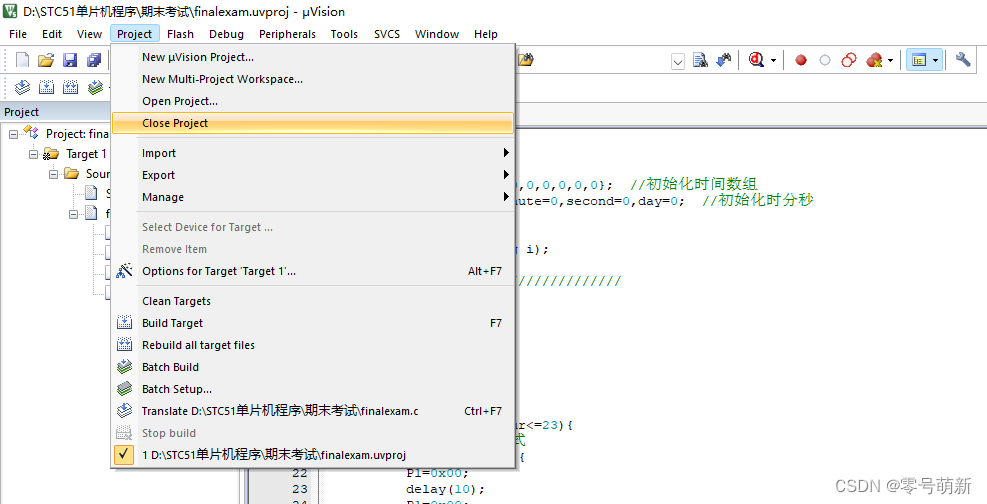Screen dimensions: 987x504
Task: Click the Translate finalexam.c menu icon
Action: (x=125, y=411)
